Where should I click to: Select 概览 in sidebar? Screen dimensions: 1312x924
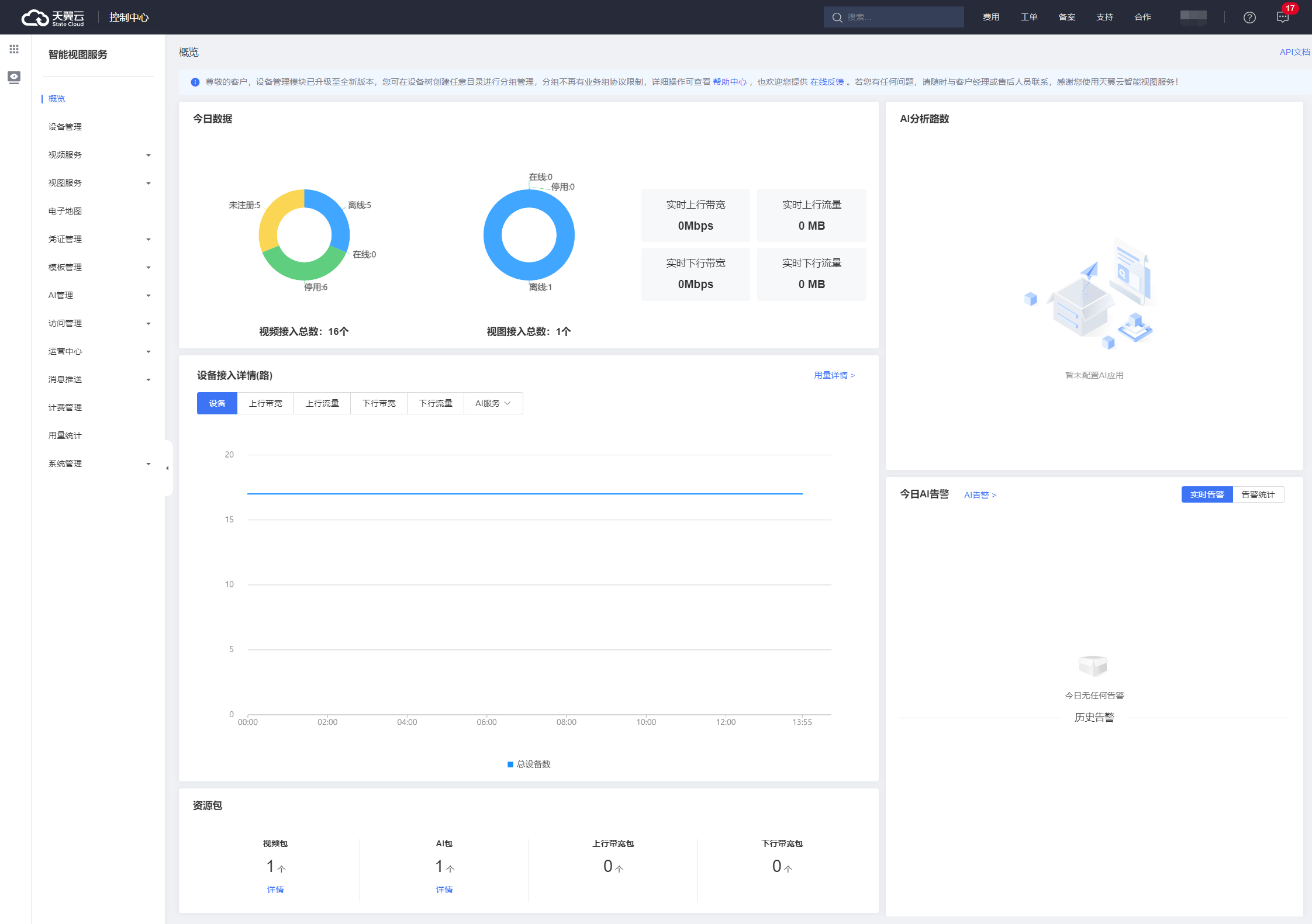[x=57, y=99]
